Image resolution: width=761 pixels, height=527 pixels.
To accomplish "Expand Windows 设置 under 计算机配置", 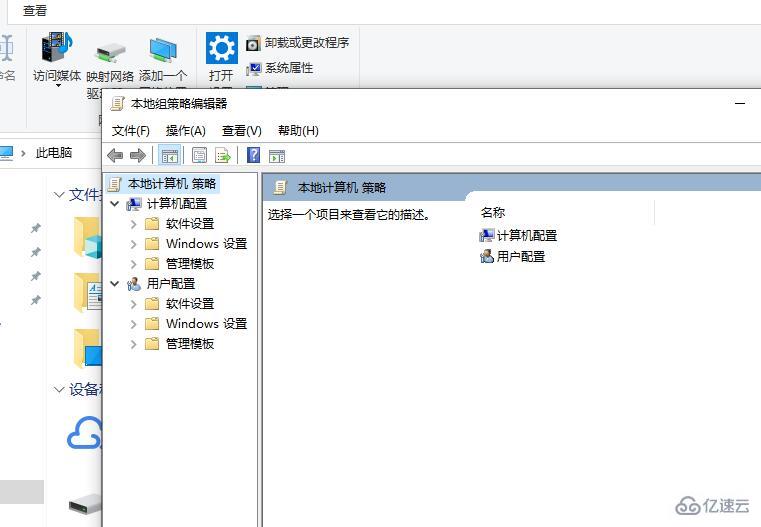I will (133, 244).
